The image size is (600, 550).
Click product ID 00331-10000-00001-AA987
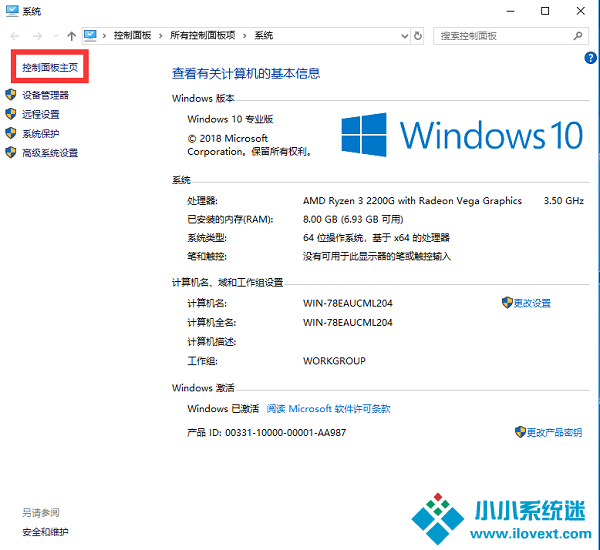285,432
